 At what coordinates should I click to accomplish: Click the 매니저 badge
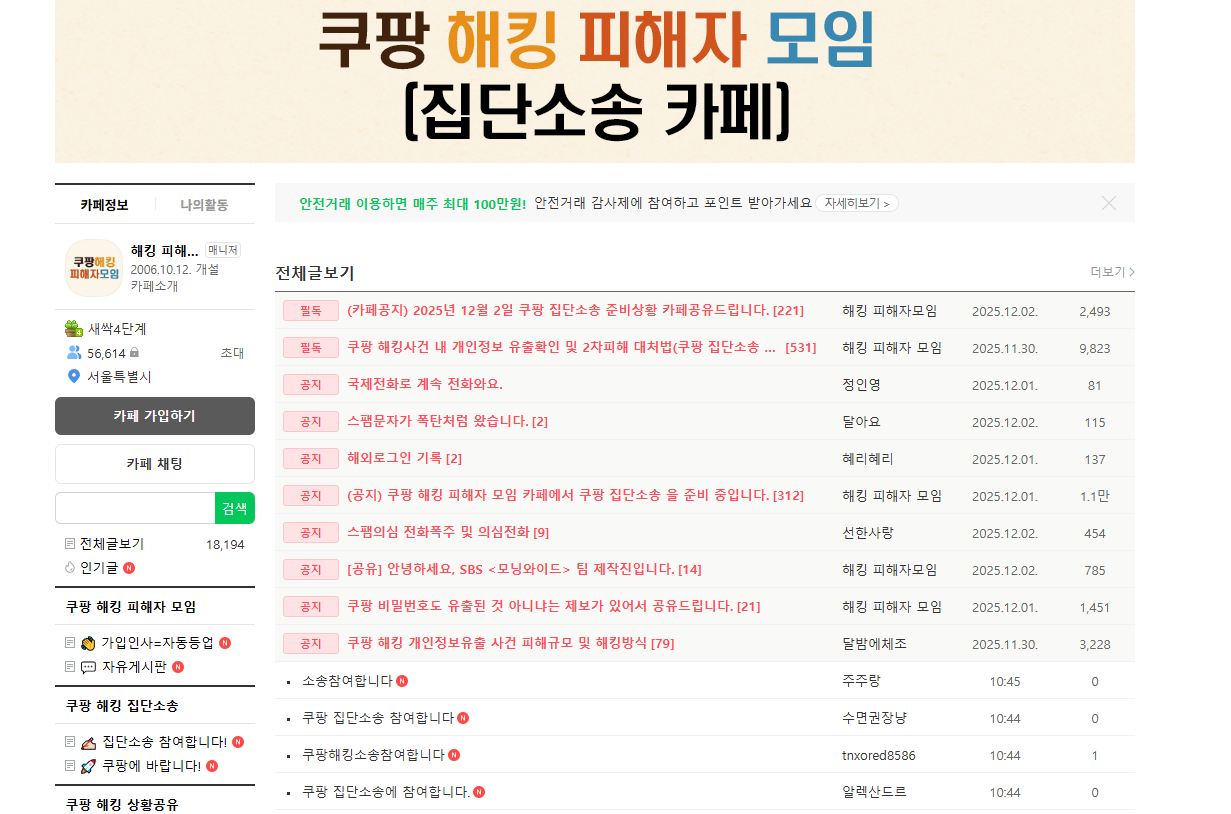[x=224, y=250]
